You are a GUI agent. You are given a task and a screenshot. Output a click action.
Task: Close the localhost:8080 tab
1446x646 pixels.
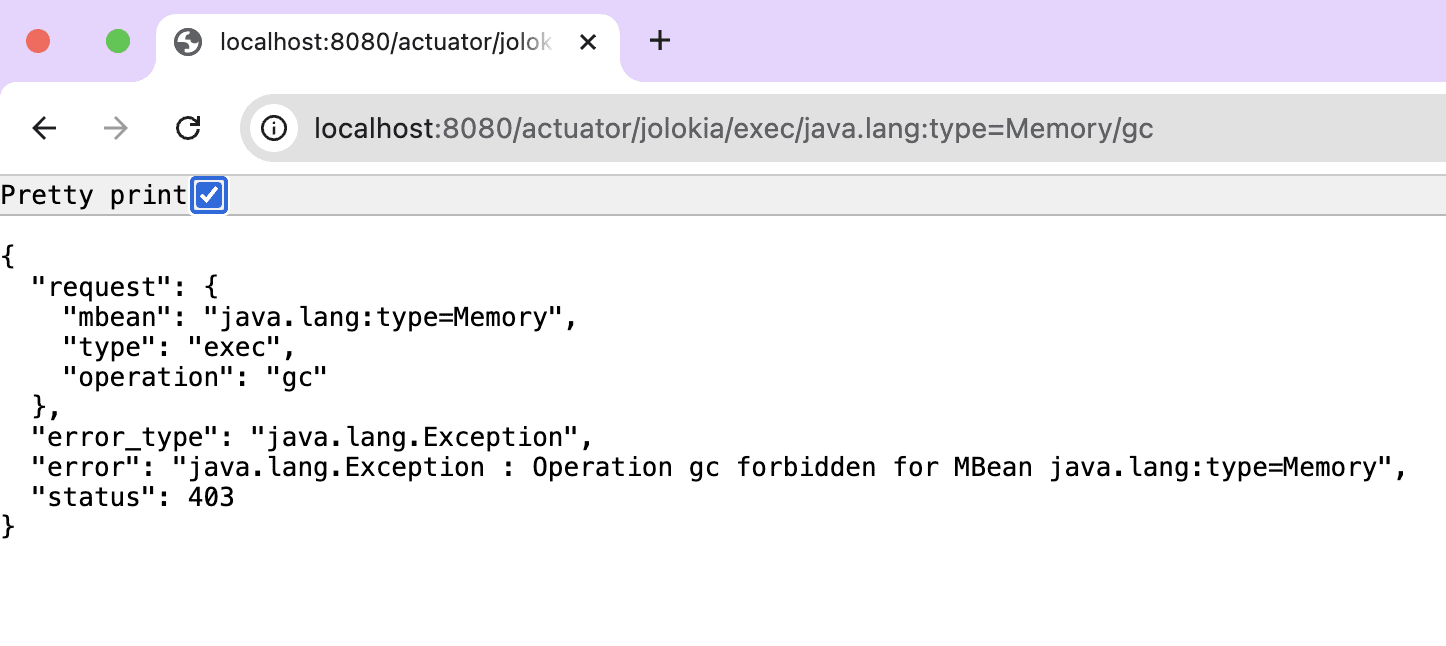click(588, 42)
